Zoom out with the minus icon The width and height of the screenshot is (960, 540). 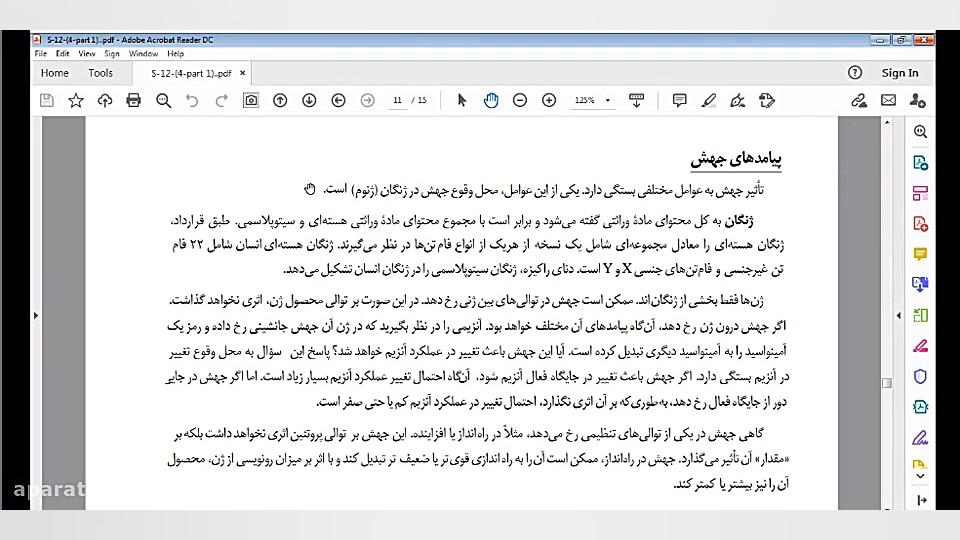pos(520,100)
